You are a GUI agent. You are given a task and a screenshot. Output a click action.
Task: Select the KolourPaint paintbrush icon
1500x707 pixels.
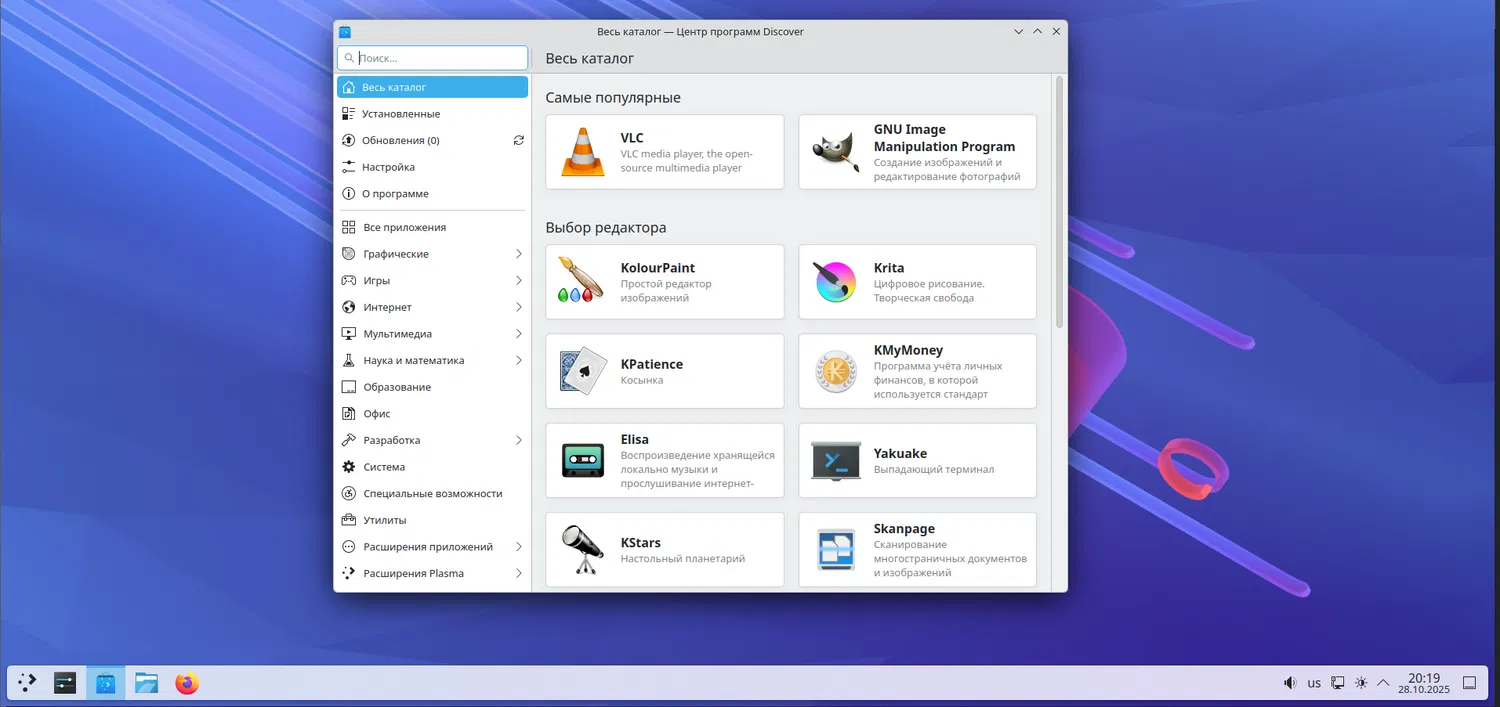click(x=582, y=282)
